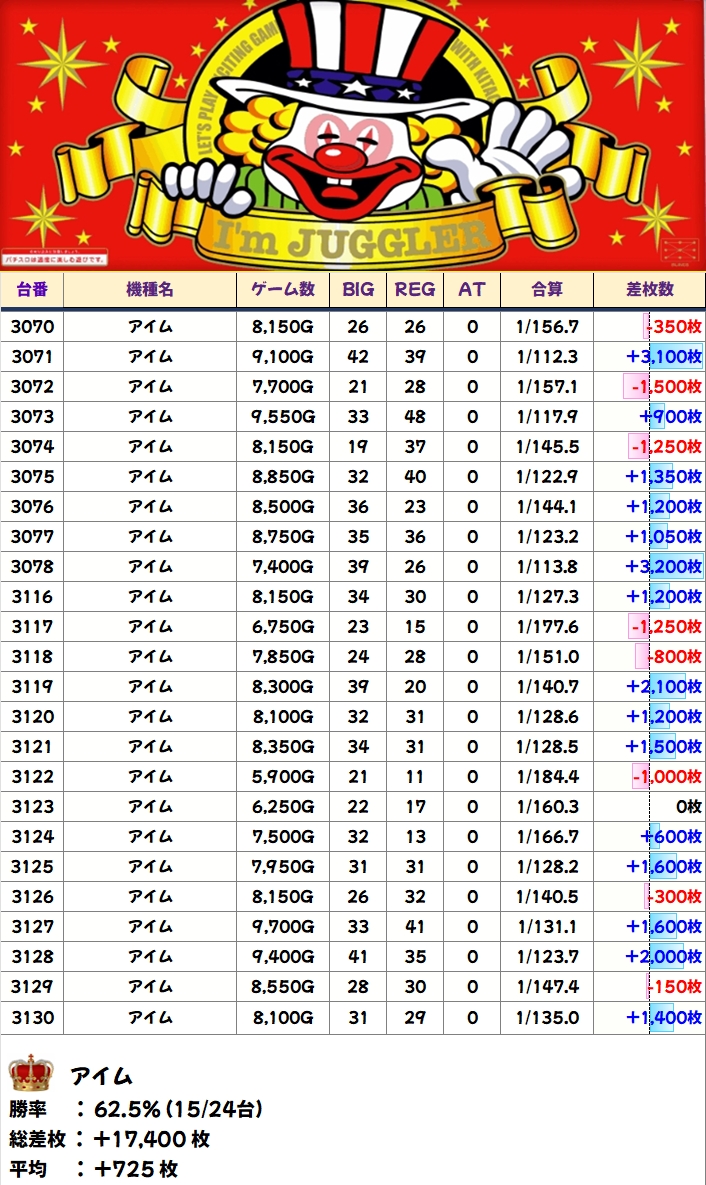Viewport: 706px width, 1185px height.
Task: Click machine number 3128
Action: (x=33, y=957)
